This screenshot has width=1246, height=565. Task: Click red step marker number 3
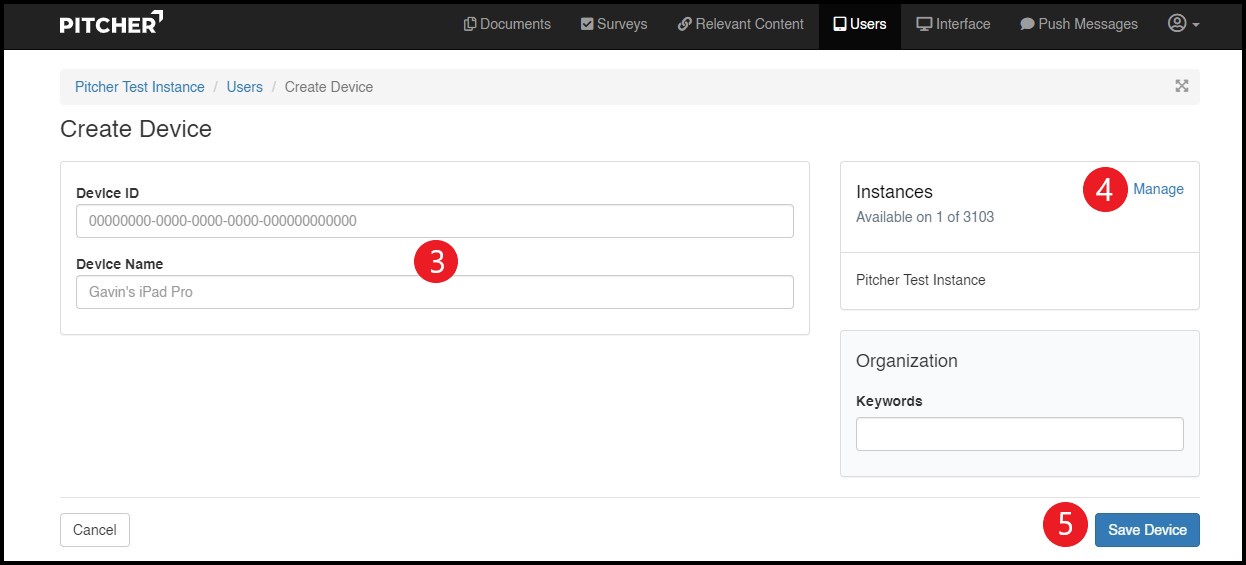(436, 261)
